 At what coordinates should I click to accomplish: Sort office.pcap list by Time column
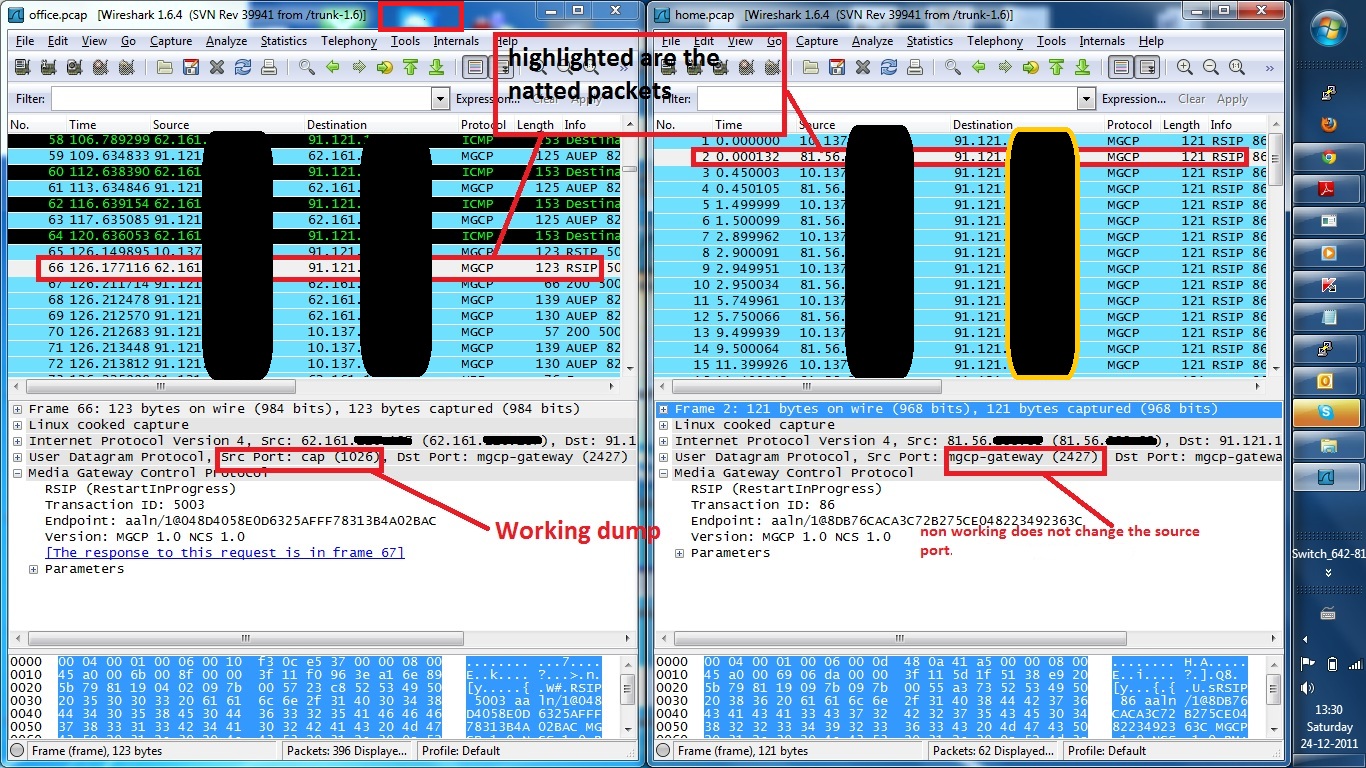[106, 125]
